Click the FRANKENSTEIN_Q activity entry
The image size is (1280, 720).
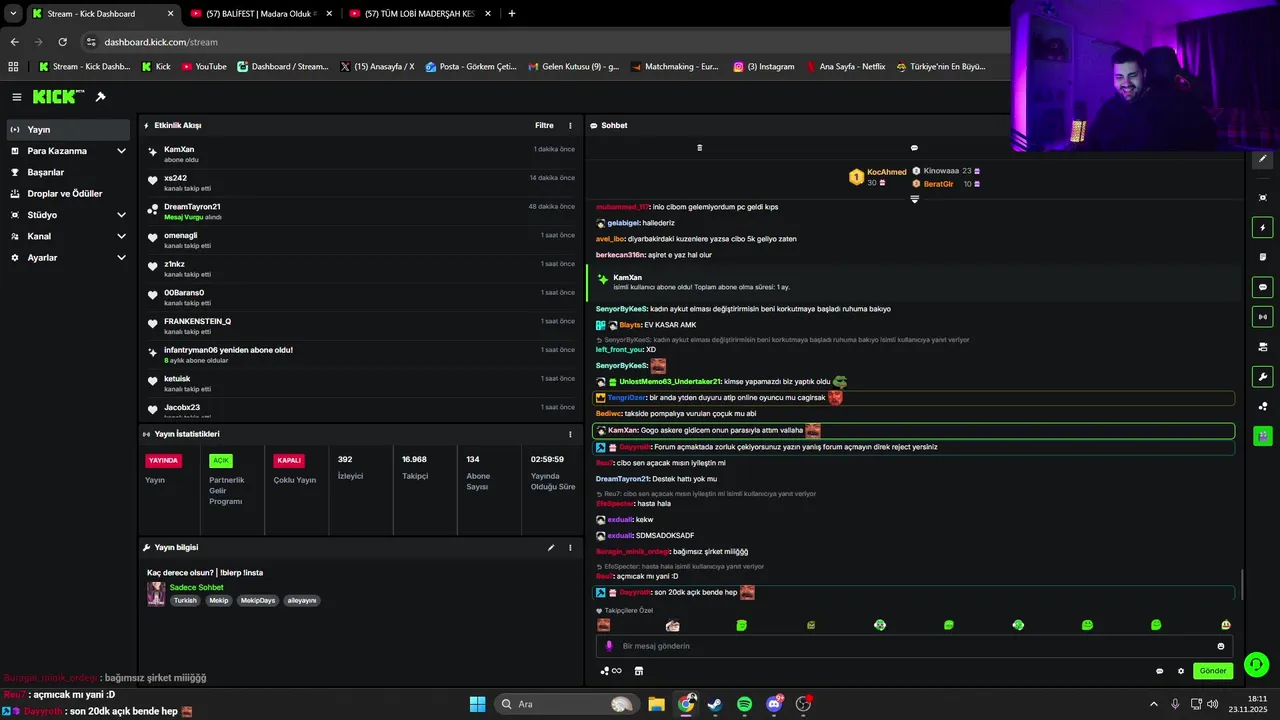(x=361, y=326)
